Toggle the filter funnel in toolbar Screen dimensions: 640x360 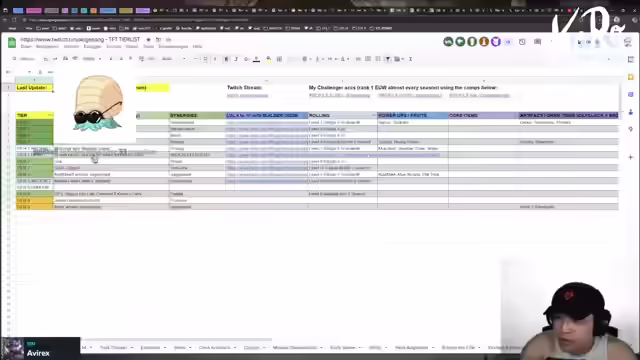coord(388,59)
